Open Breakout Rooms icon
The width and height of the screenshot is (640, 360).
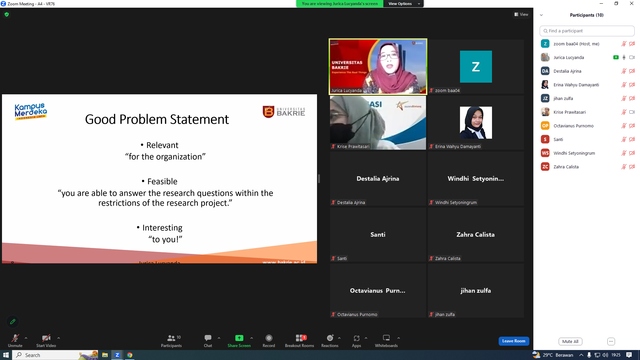[x=301, y=338]
